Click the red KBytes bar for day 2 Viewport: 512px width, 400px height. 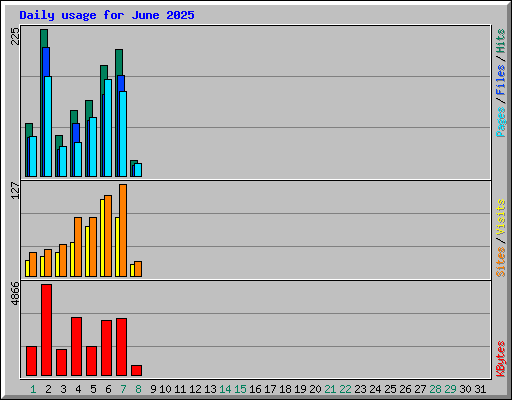tap(47, 330)
